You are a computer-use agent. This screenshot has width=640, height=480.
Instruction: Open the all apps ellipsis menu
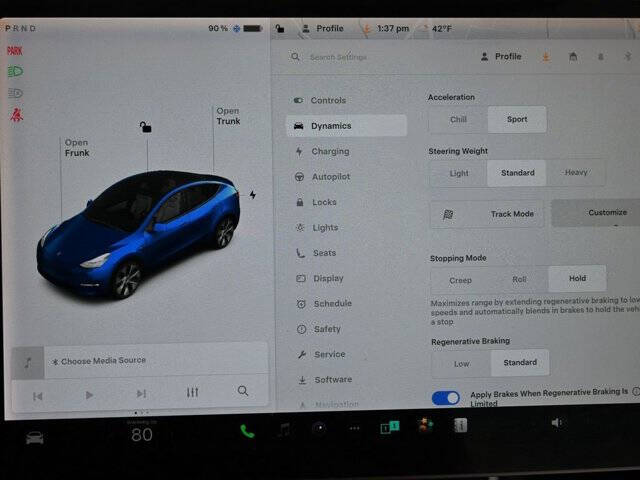pyautogui.click(x=355, y=428)
